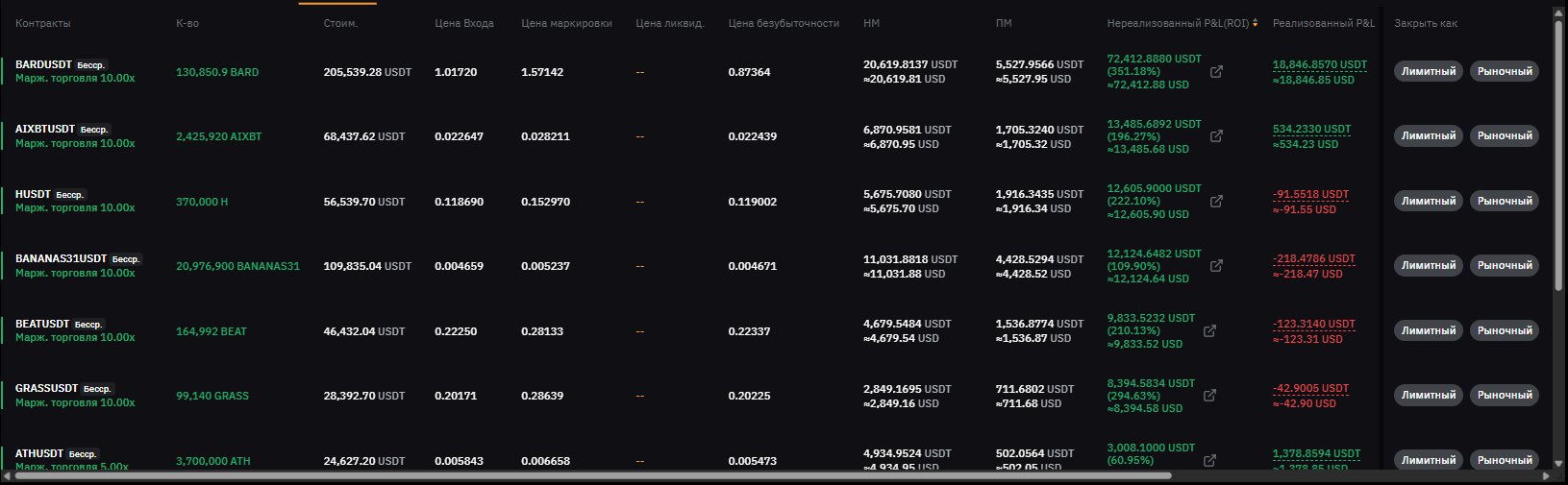The width and height of the screenshot is (1568, 485).
Task: Click Рыночный in the AIXBTUSDT row
Action: [1504, 136]
